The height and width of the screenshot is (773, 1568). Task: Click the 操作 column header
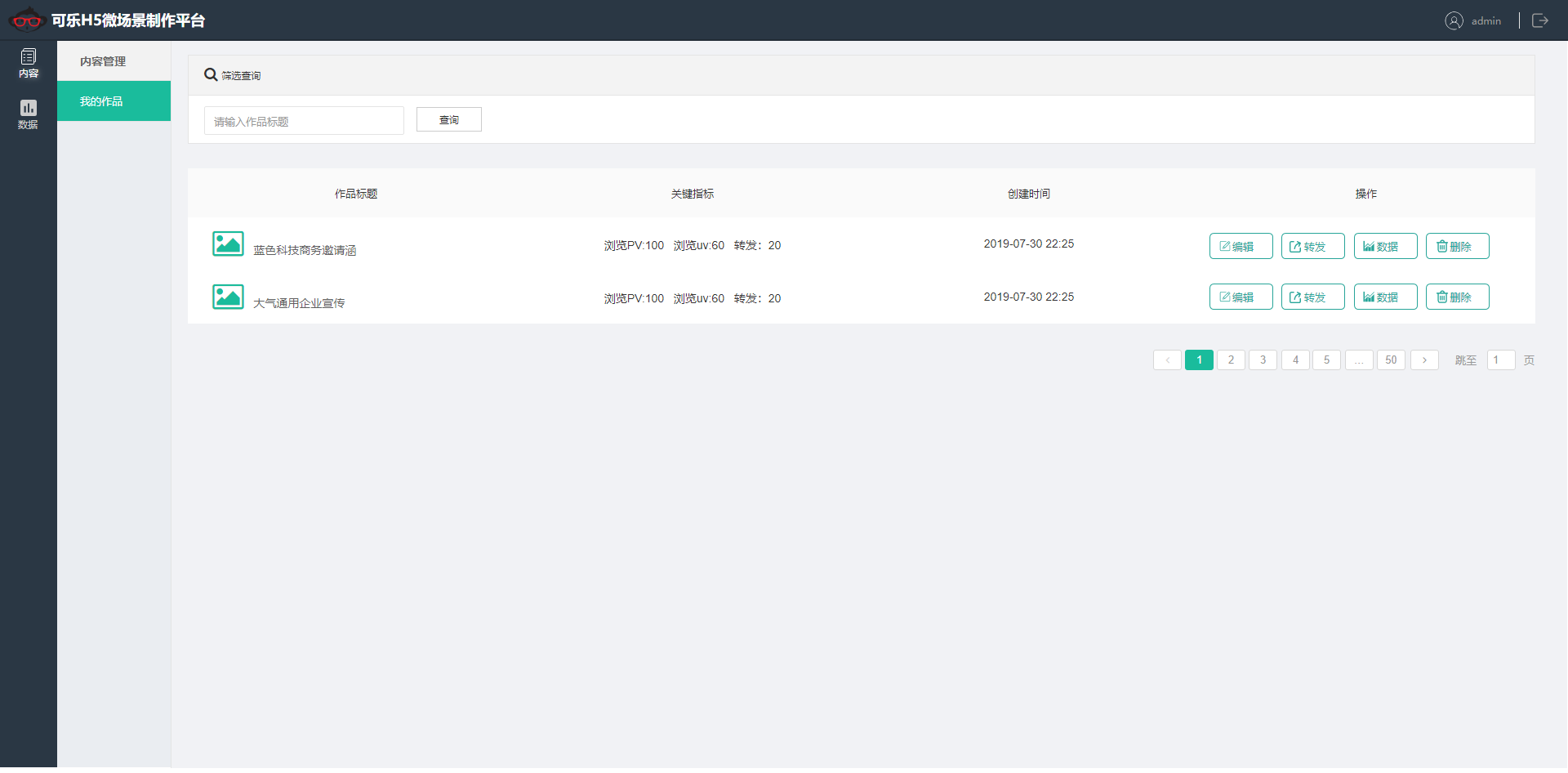tap(1366, 194)
